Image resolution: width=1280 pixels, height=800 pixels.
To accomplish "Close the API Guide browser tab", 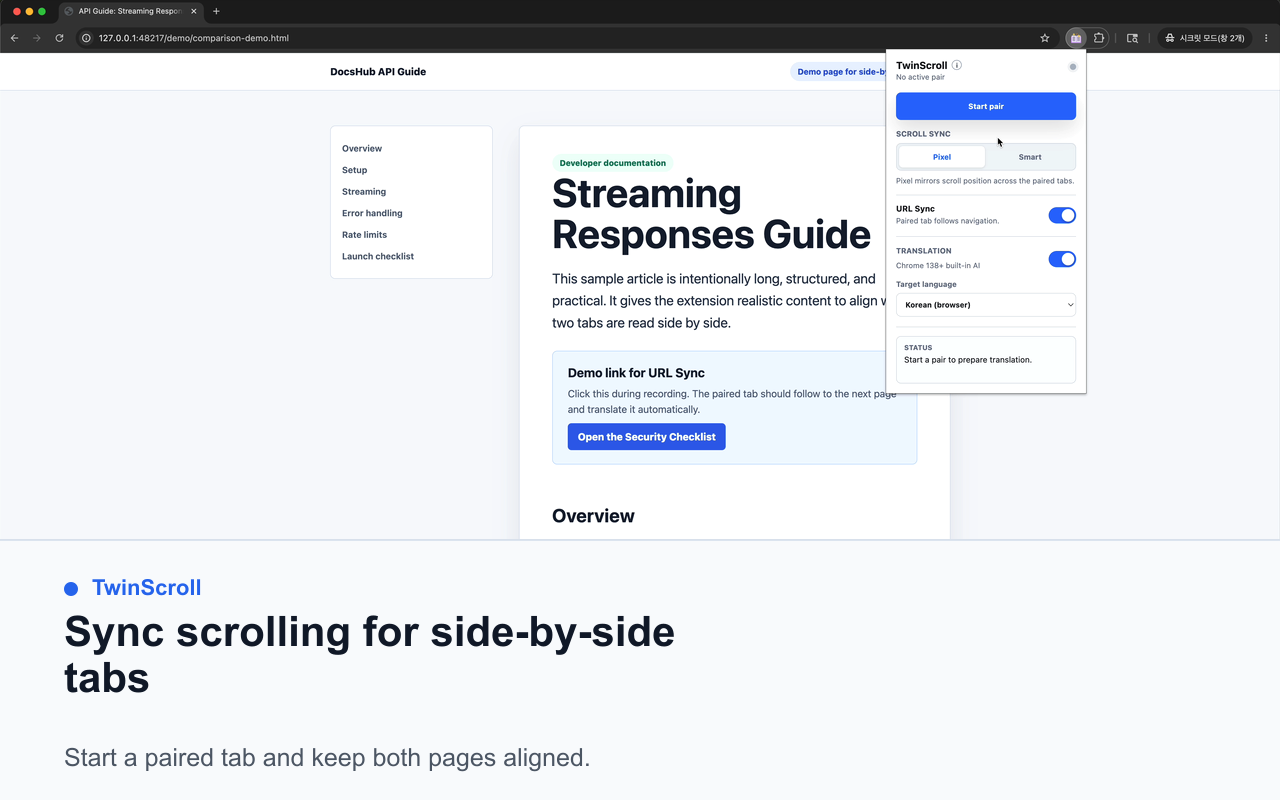I will [194, 11].
